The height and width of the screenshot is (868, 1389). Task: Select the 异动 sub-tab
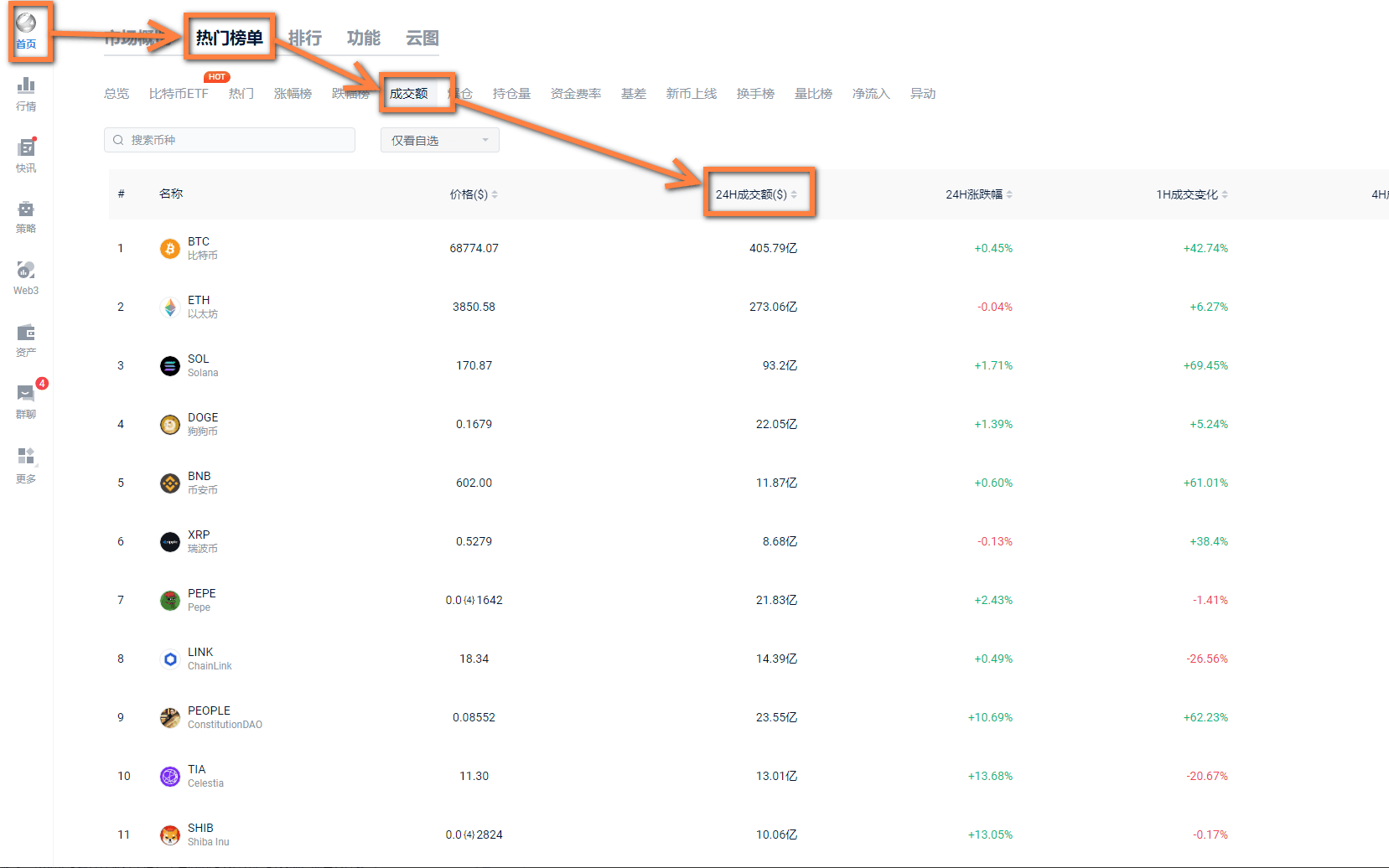(923, 94)
